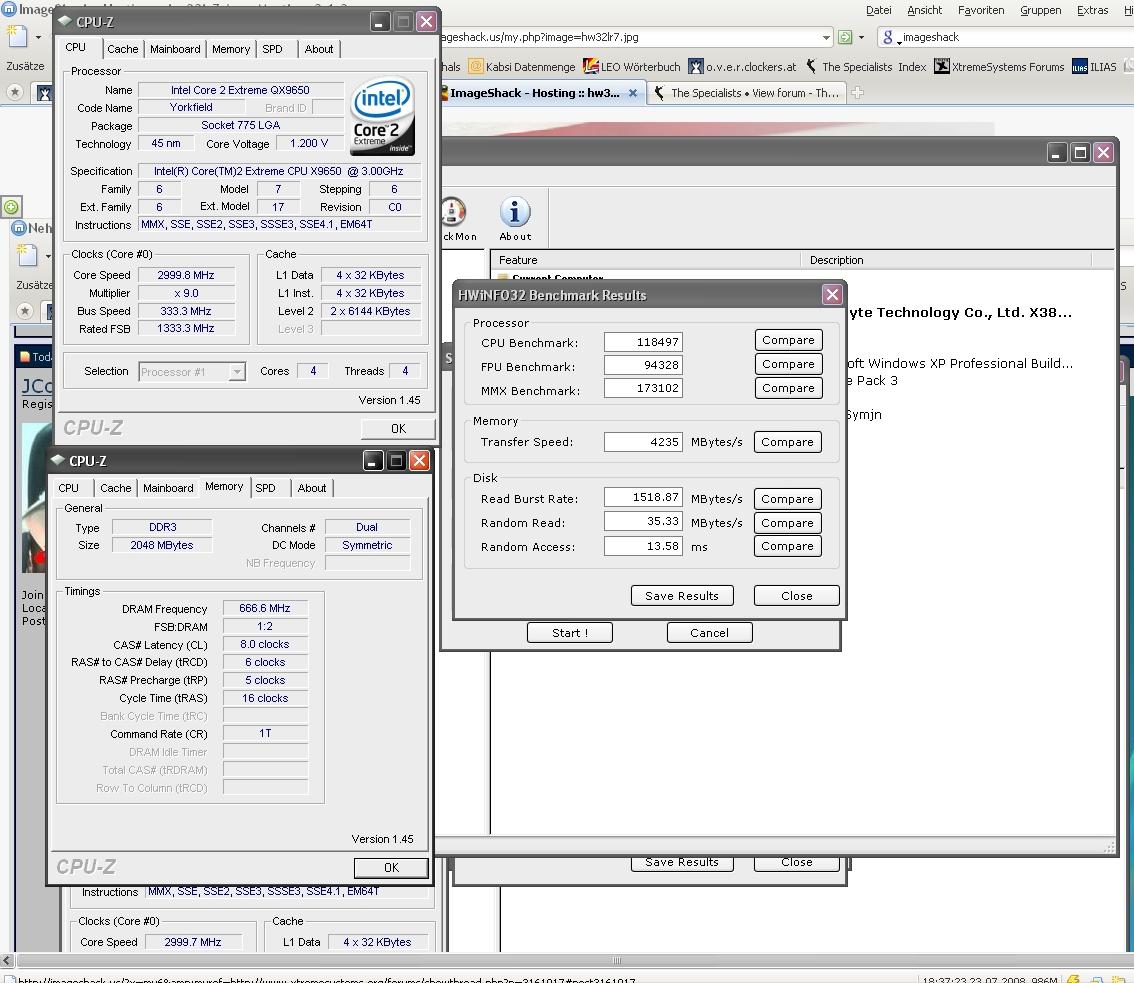The image size is (1134, 983).
Task: Open the o.v.e.r.clockers.at bookmark
Action: (x=743, y=67)
